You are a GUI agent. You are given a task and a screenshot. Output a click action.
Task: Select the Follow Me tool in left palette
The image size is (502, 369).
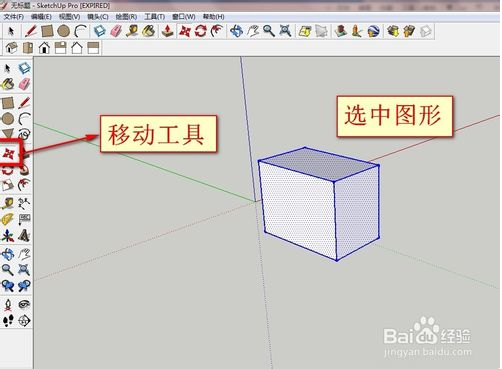24,170
